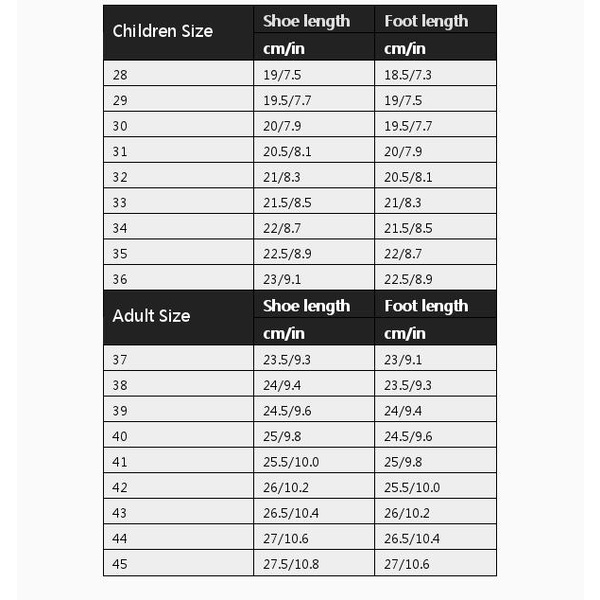Click foot length 22/8.7 in size 35 row
This screenshot has height=600, width=600.
(x=435, y=252)
